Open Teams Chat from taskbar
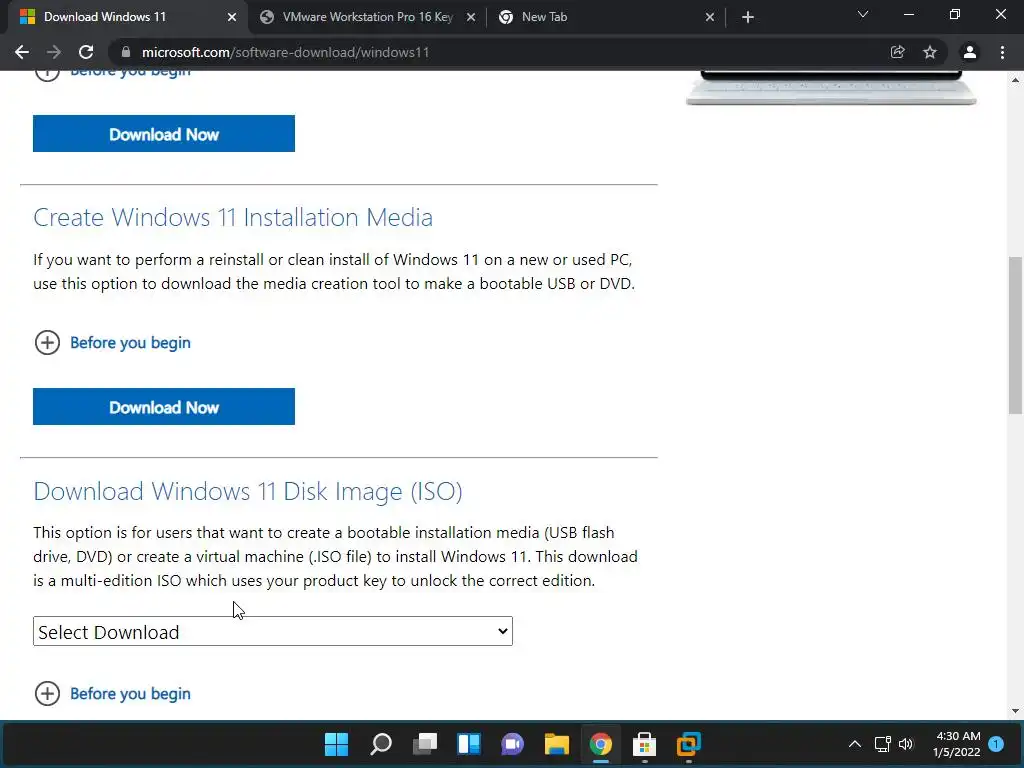This screenshot has width=1024, height=768. pyautogui.click(x=513, y=744)
